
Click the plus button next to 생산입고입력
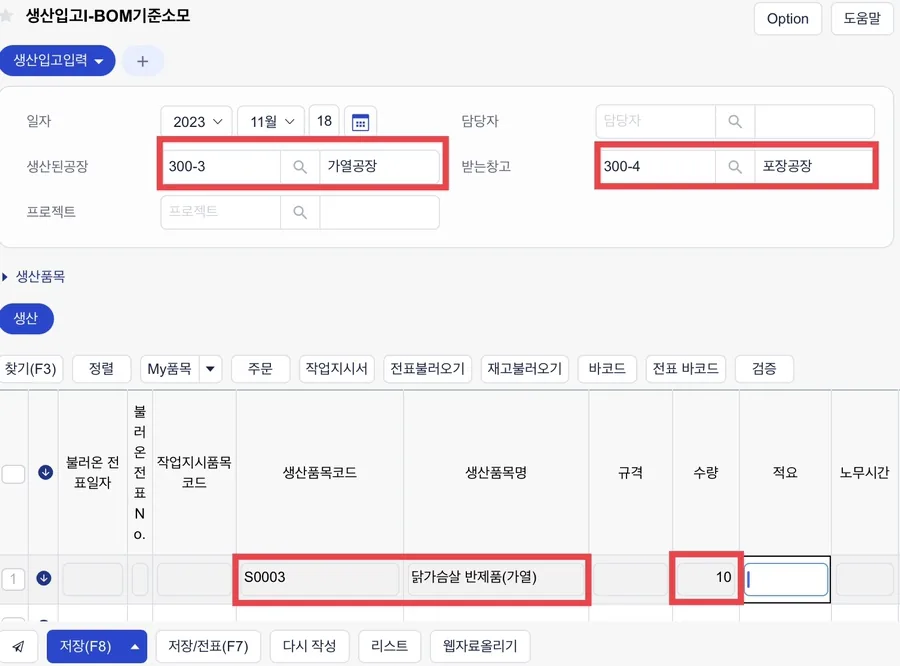(x=142, y=61)
